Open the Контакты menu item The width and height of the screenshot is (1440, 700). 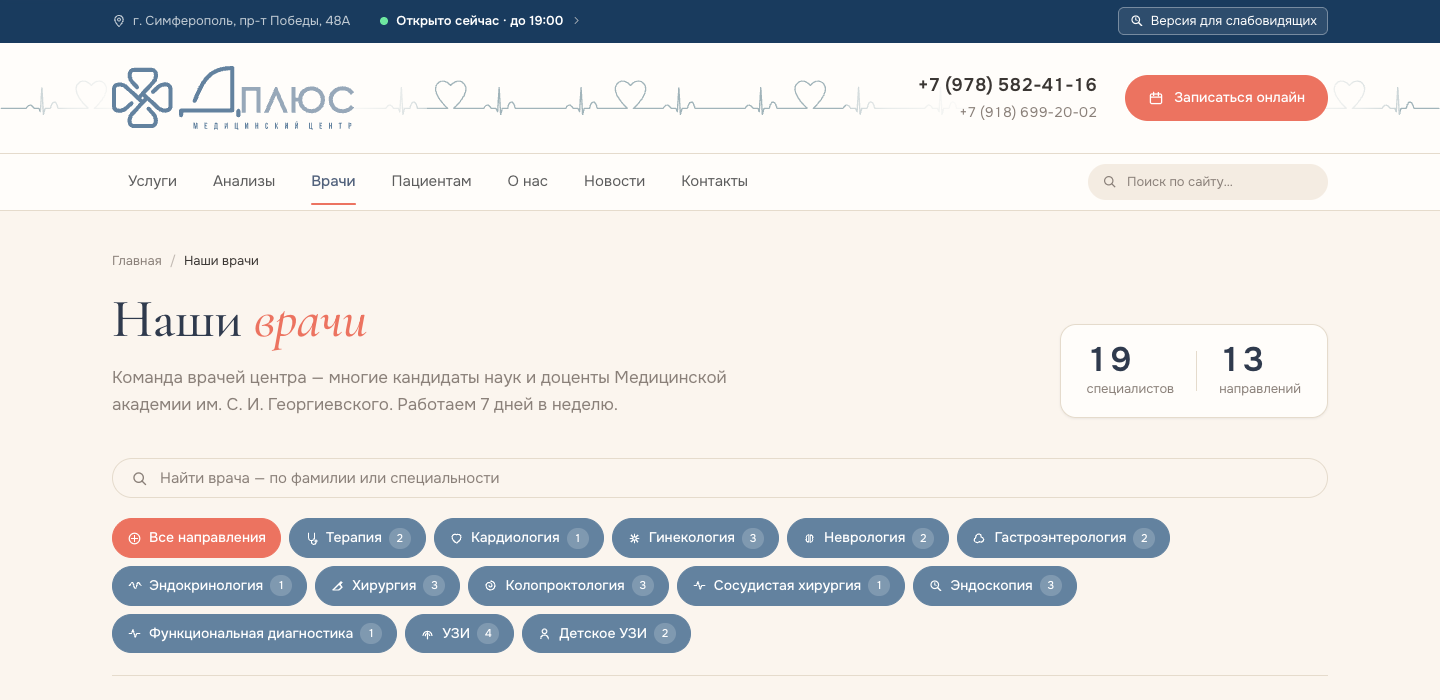point(714,181)
